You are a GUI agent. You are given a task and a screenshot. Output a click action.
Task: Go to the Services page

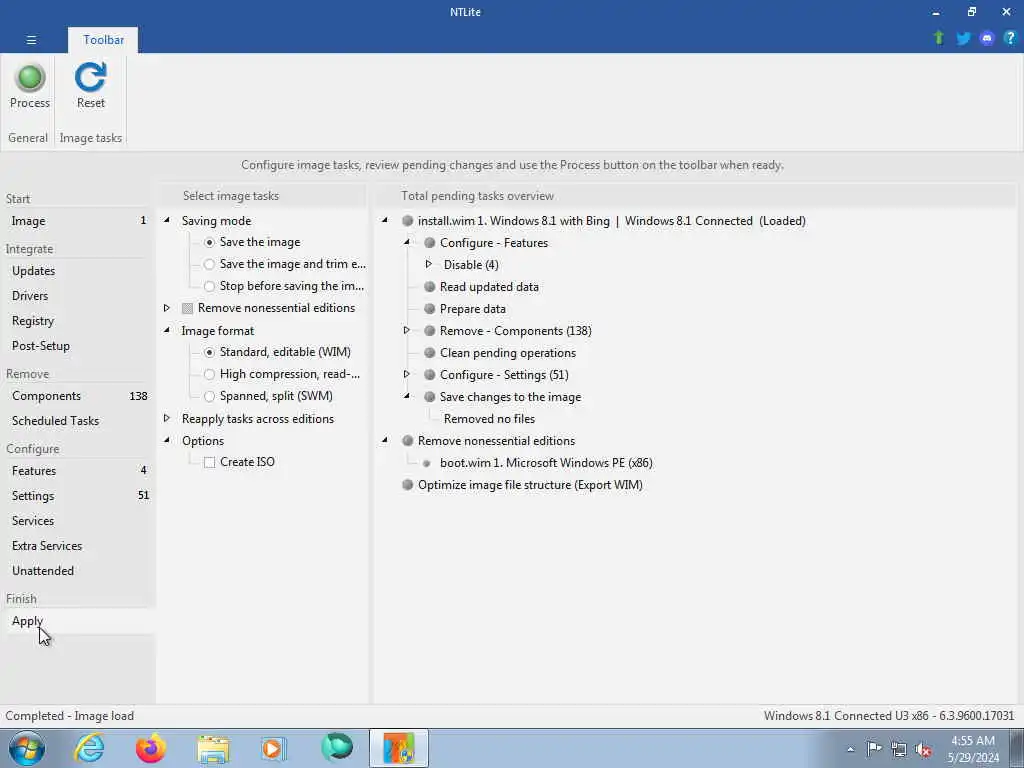point(78,520)
